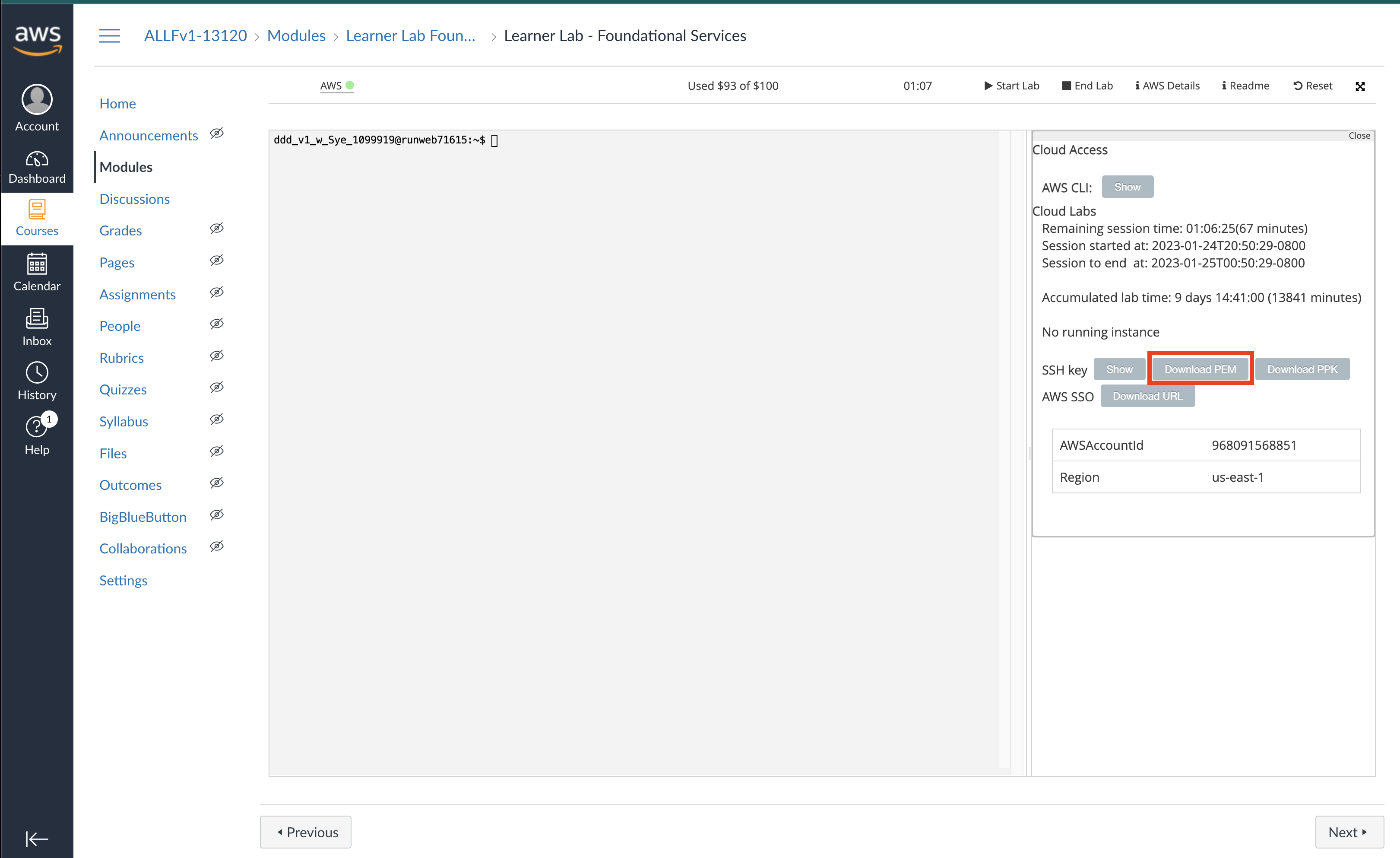Open the hamburger navigation menu icon
The image size is (1400, 858).
[x=109, y=36]
